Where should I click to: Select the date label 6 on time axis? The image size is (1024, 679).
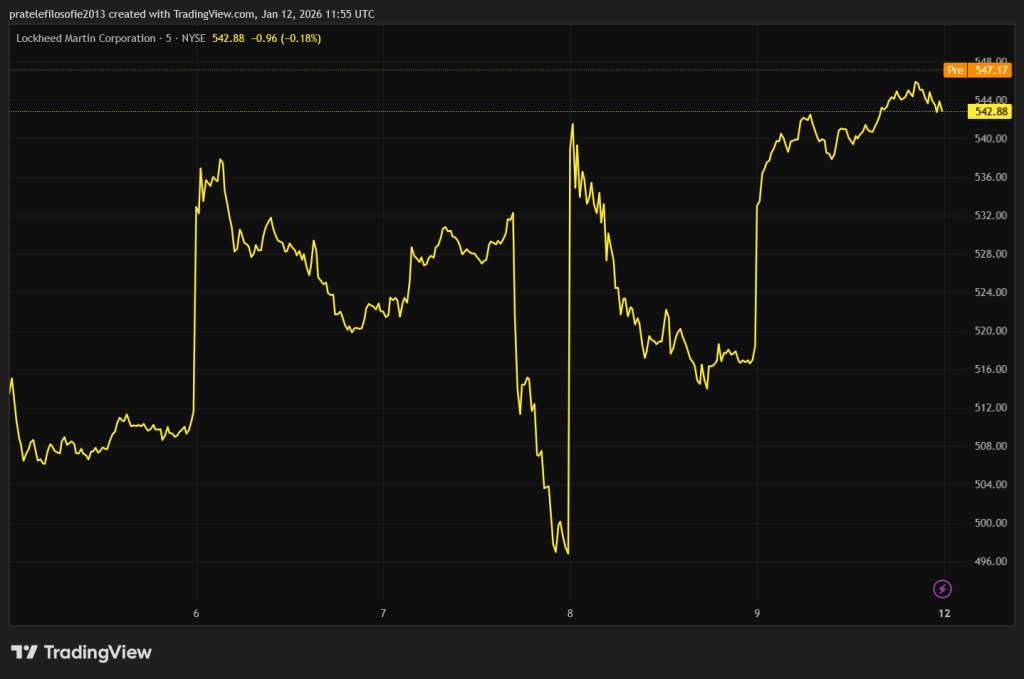[196, 612]
